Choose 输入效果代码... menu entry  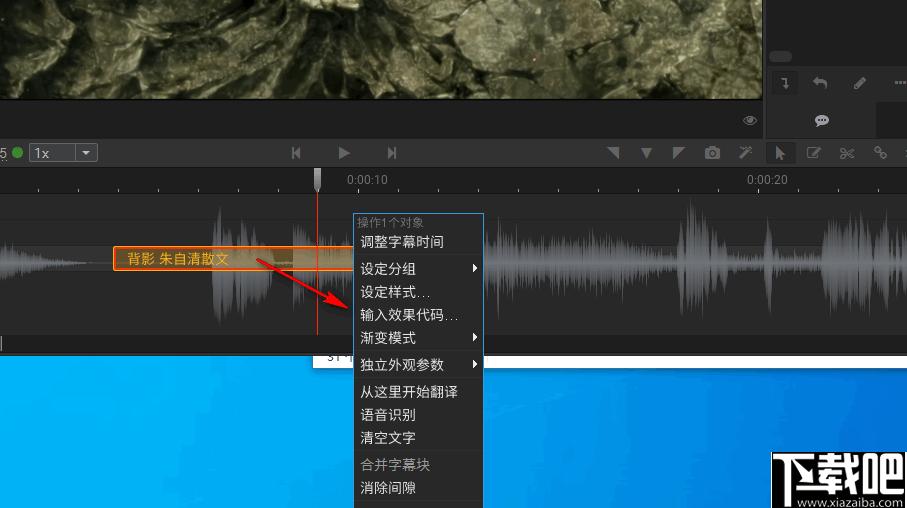tap(418, 315)
